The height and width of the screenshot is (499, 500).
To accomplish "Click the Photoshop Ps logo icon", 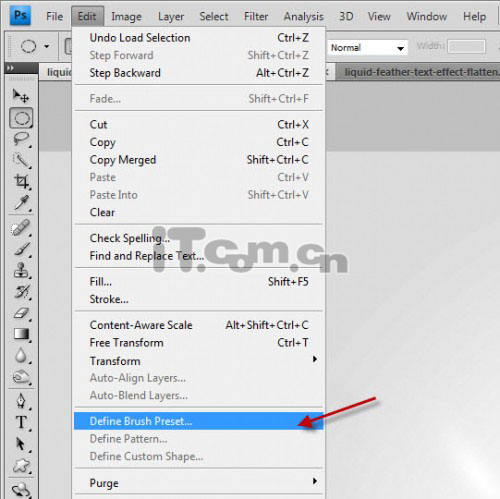I will pos(20,16).
